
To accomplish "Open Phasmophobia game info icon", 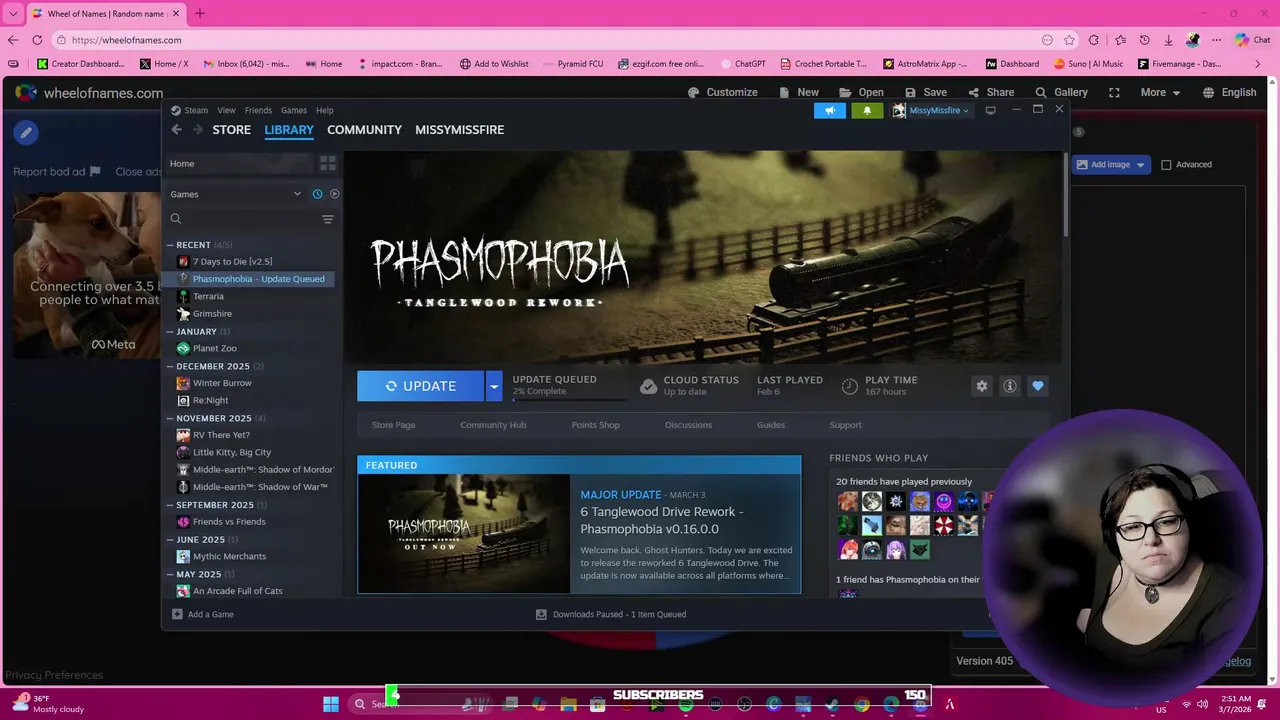I will click(1010, 386).
